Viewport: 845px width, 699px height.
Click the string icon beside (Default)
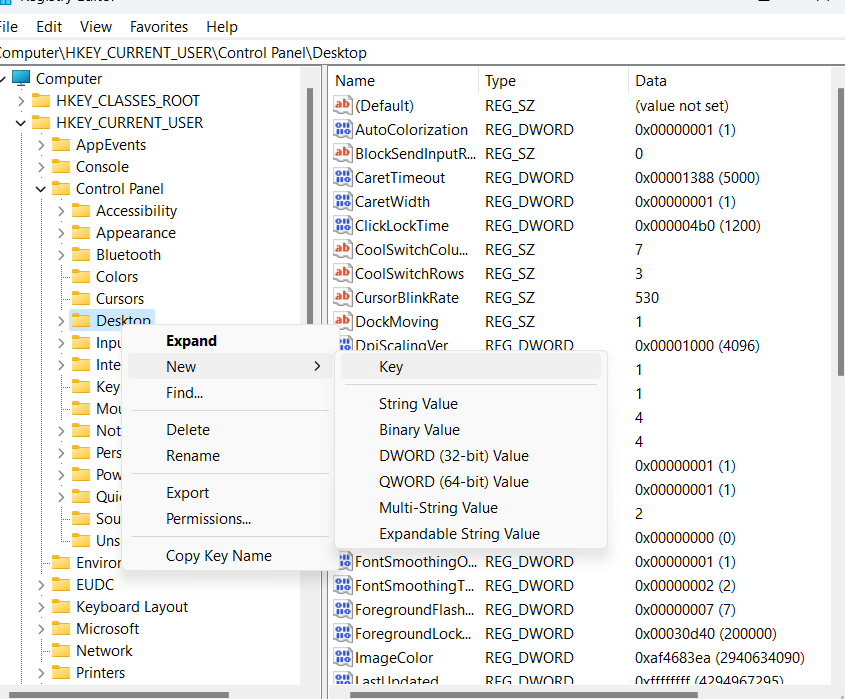[x=343, y=105]
